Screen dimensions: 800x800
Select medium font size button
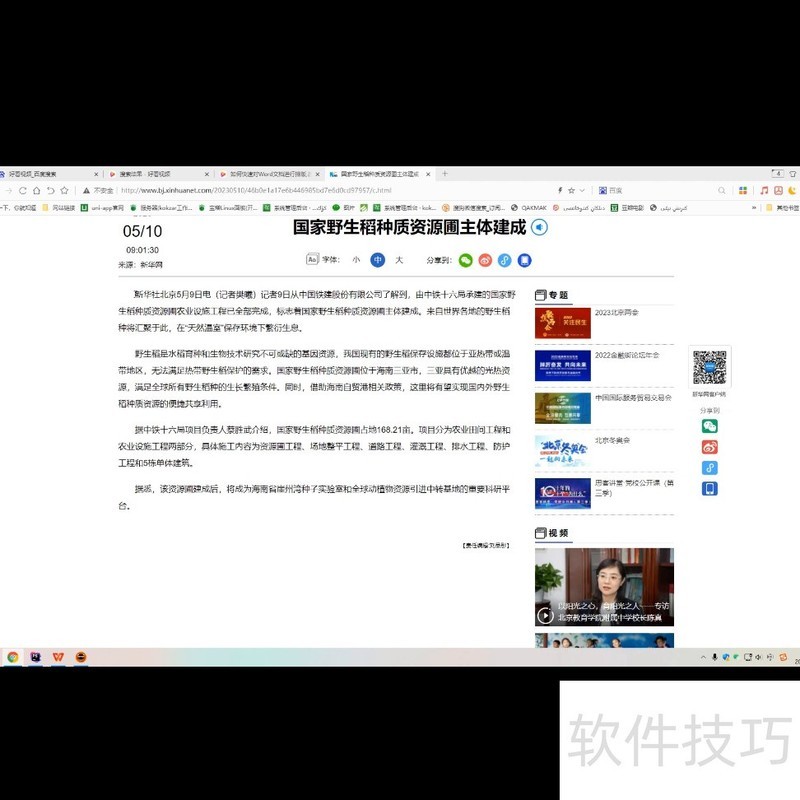378,260
